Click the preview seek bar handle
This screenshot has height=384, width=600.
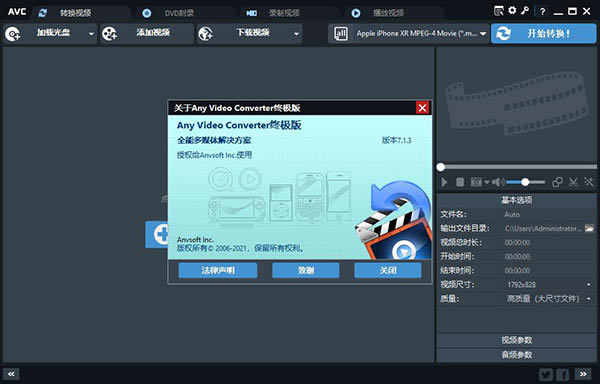point(441,167)
